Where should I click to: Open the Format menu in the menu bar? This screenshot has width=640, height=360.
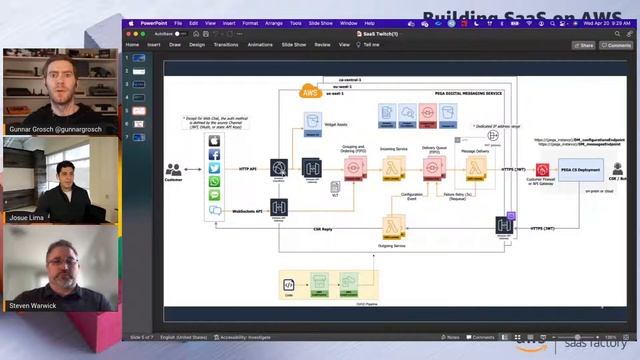(x=250, y=23)
